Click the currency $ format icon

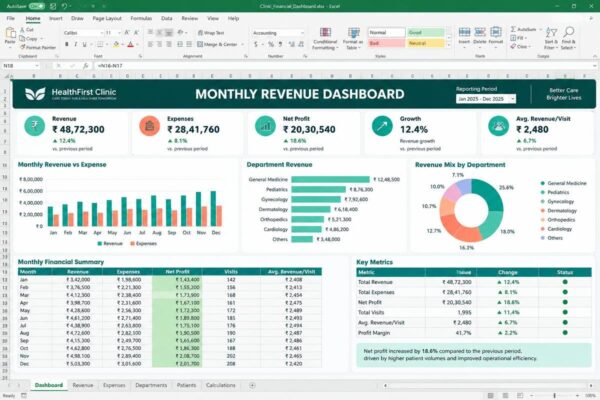(x=256, y=44)
